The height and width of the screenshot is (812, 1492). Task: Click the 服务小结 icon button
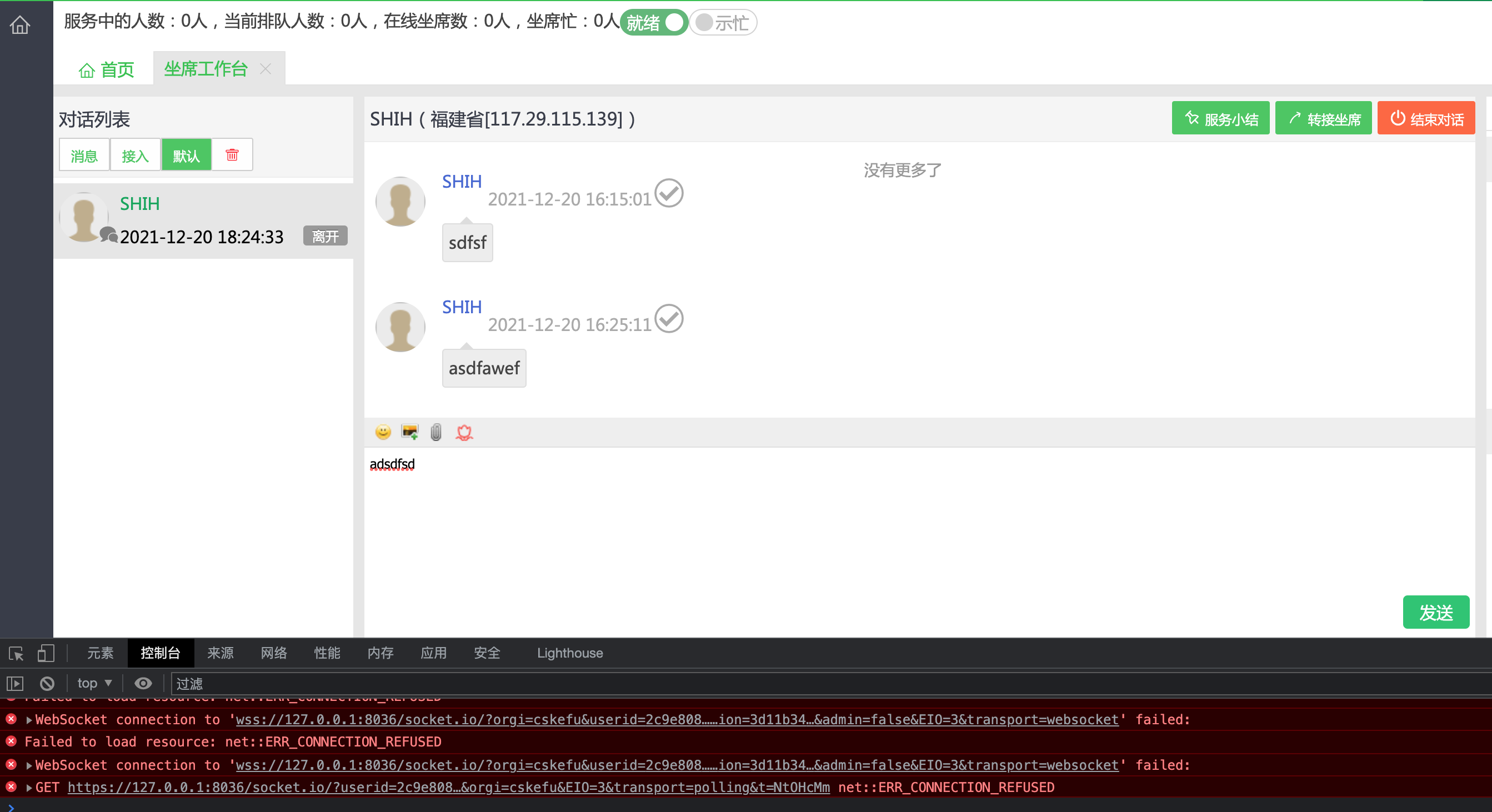1220,118
